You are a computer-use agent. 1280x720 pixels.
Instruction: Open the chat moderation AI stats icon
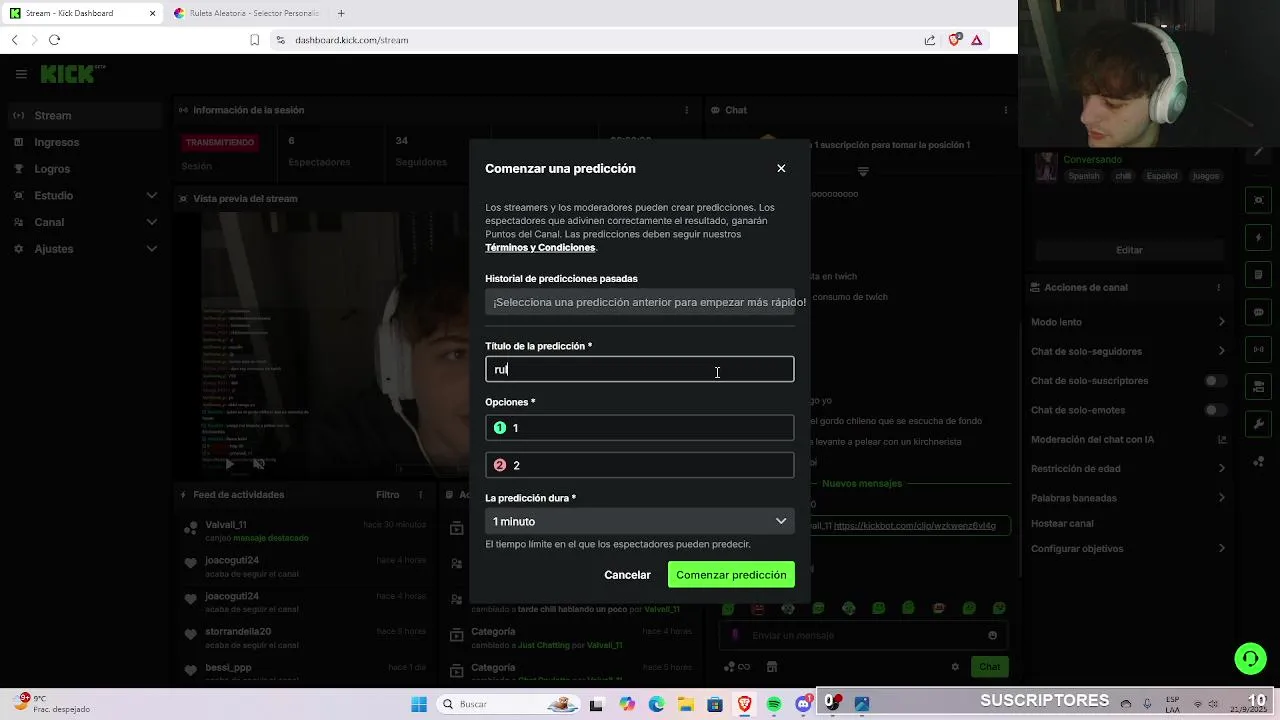click(1222, 439)
